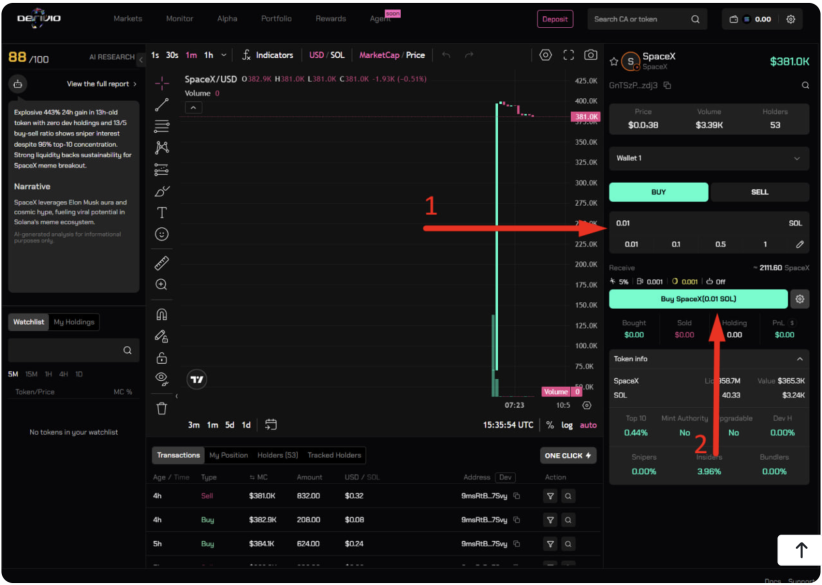Collapse the Token Info section
The width and height of the screenshot is (822, 585).
(x=799, y=359)
